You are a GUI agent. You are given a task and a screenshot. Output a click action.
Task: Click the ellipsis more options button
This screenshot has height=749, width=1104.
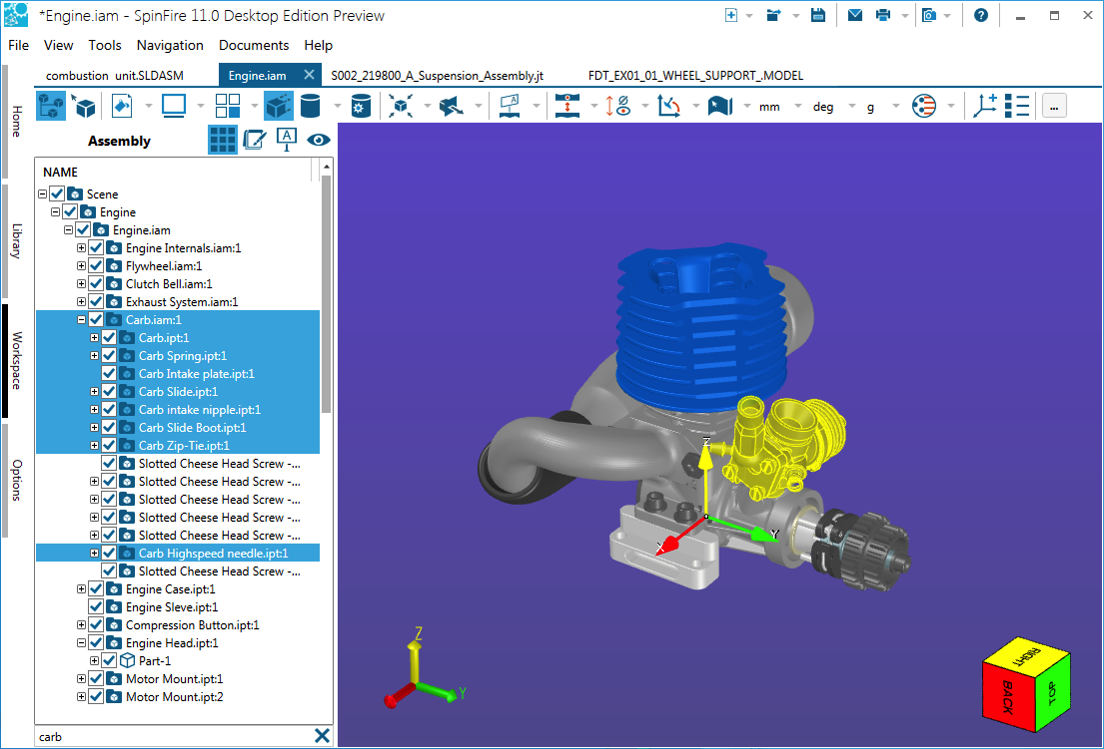pyautogui.click(x=1054, y=106)
